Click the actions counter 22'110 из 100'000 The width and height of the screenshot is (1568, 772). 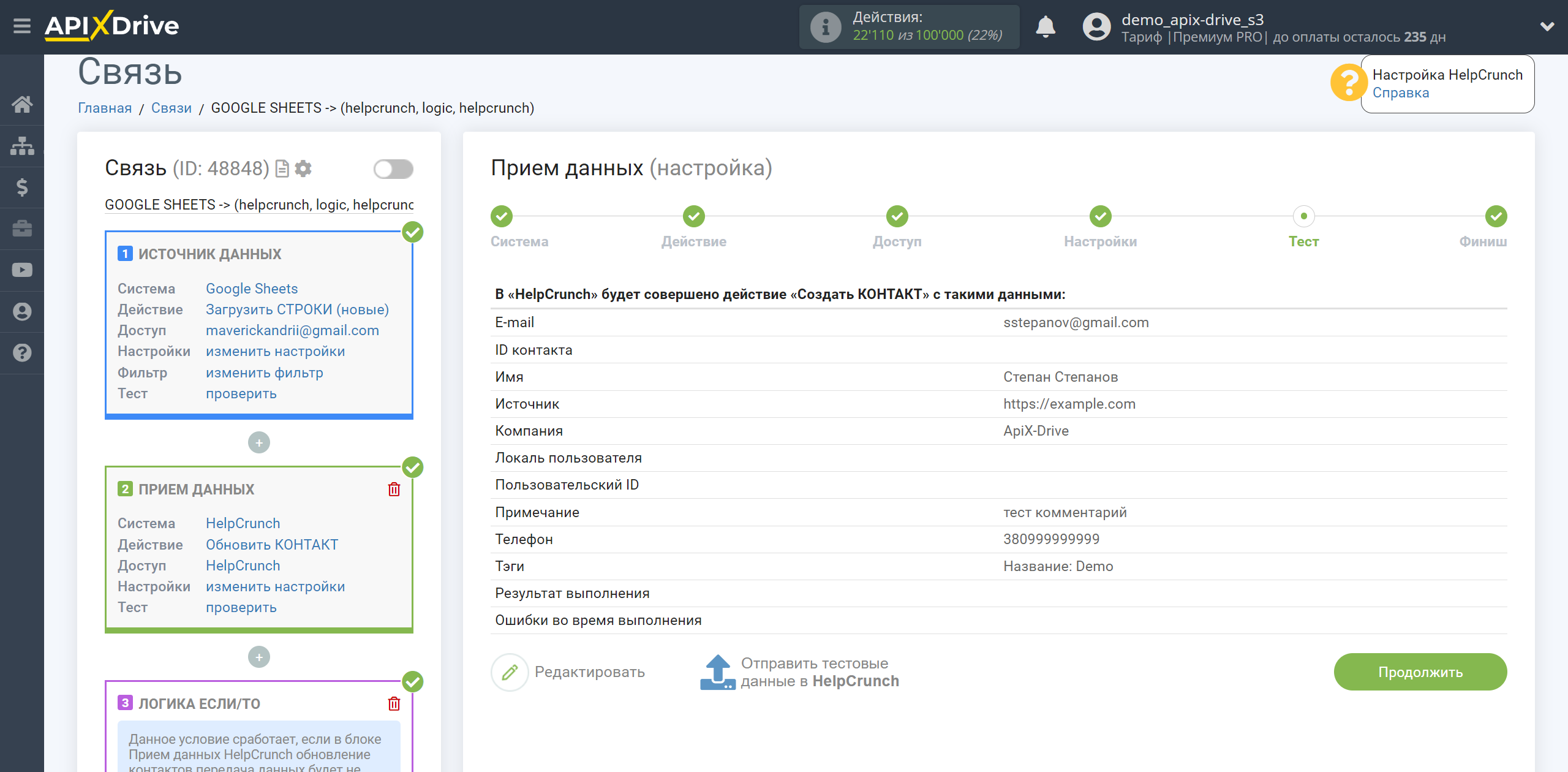click(927, 36)
